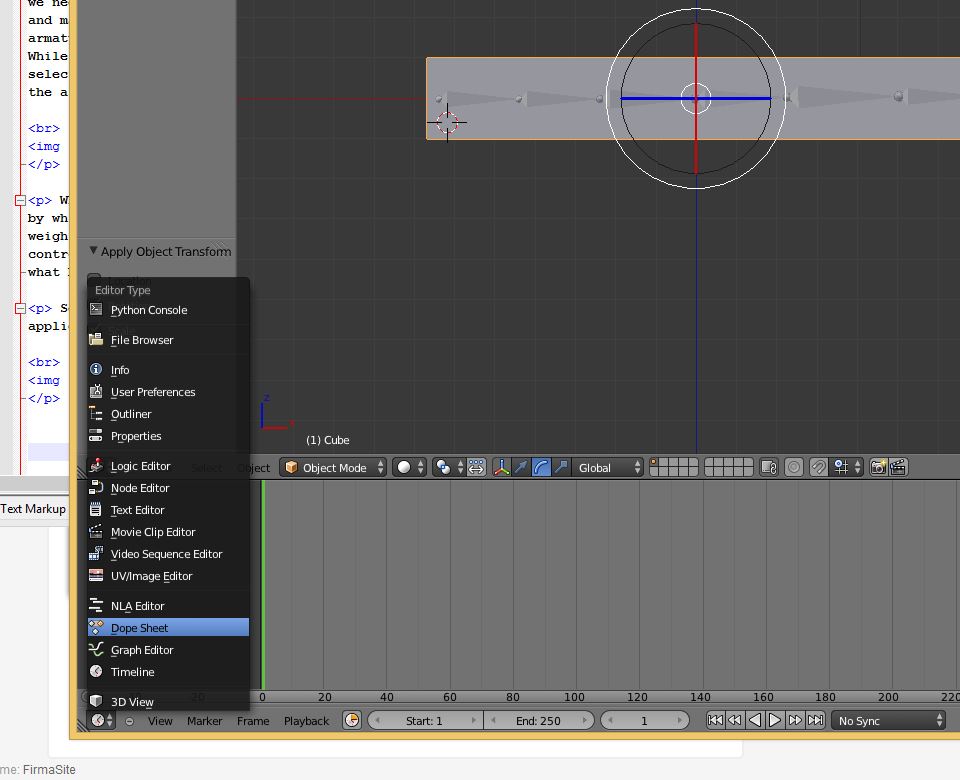The image size is (960, 780).
Task: Switch to UV/Image Editor
Action: click(x=168, y=576)
